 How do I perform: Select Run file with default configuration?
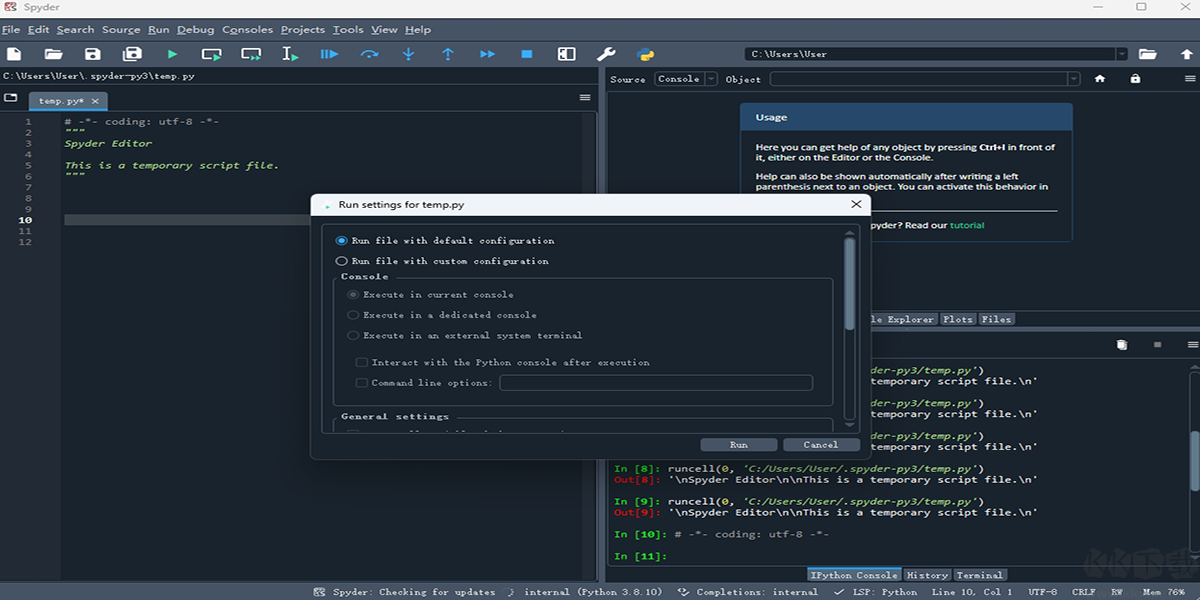coord(342,241)
